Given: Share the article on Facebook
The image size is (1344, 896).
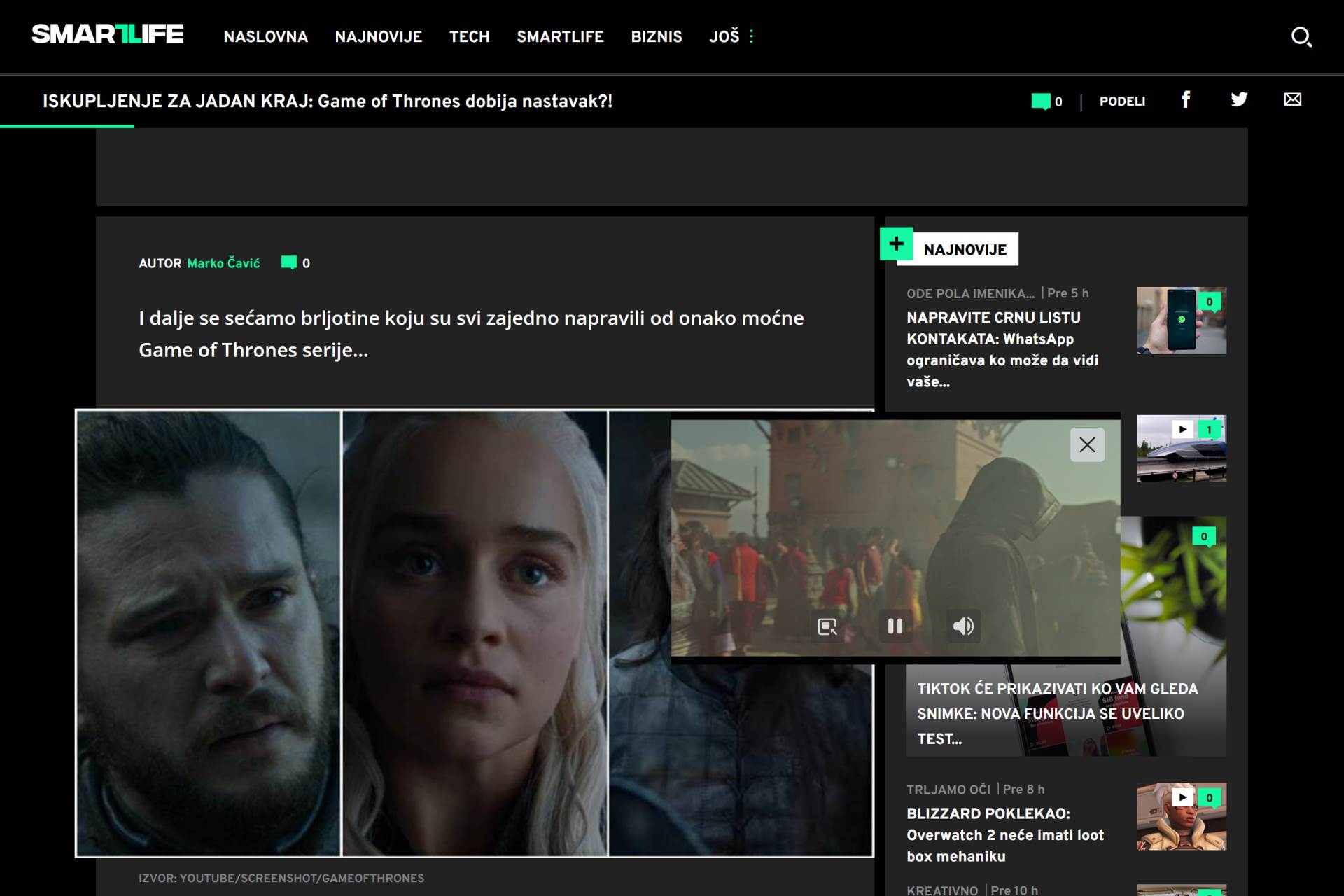Looking at the screenshot, I should [x=1186, y=100].
